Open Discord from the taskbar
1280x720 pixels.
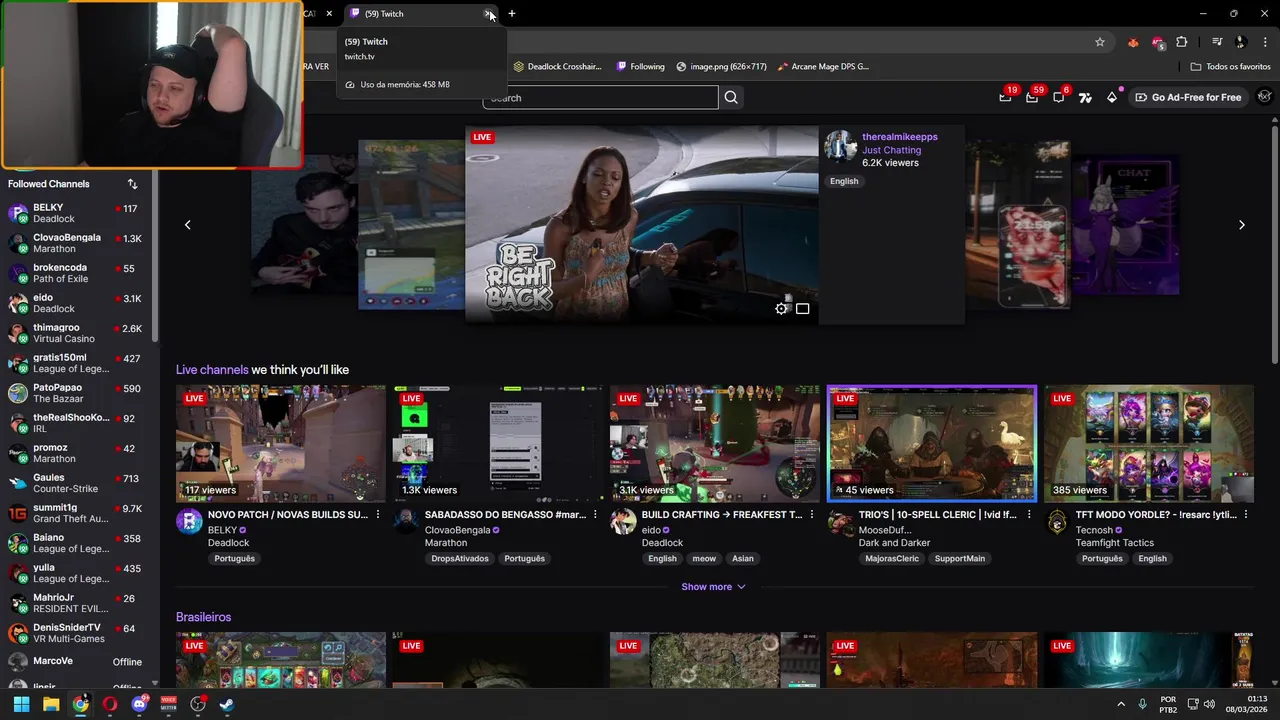(139, 704)
